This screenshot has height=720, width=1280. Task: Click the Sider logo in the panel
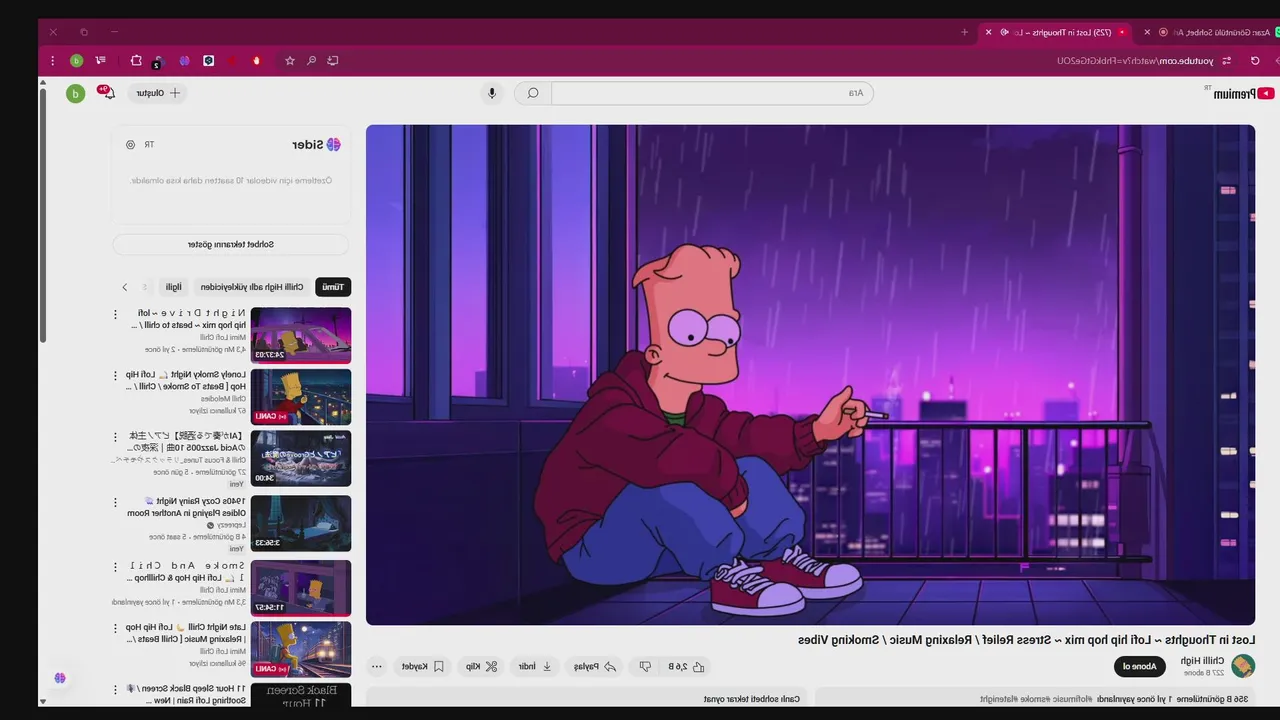pyautogui.click(x=317, y=145)
